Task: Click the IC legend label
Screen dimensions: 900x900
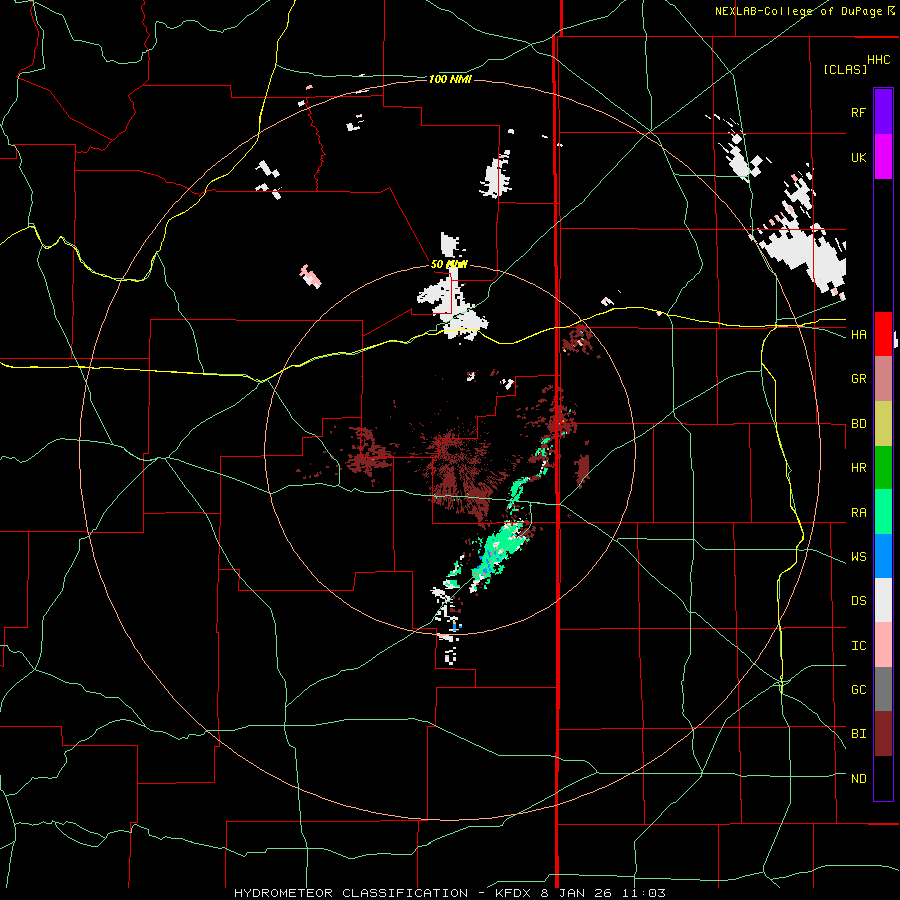Action: [858, 646]
